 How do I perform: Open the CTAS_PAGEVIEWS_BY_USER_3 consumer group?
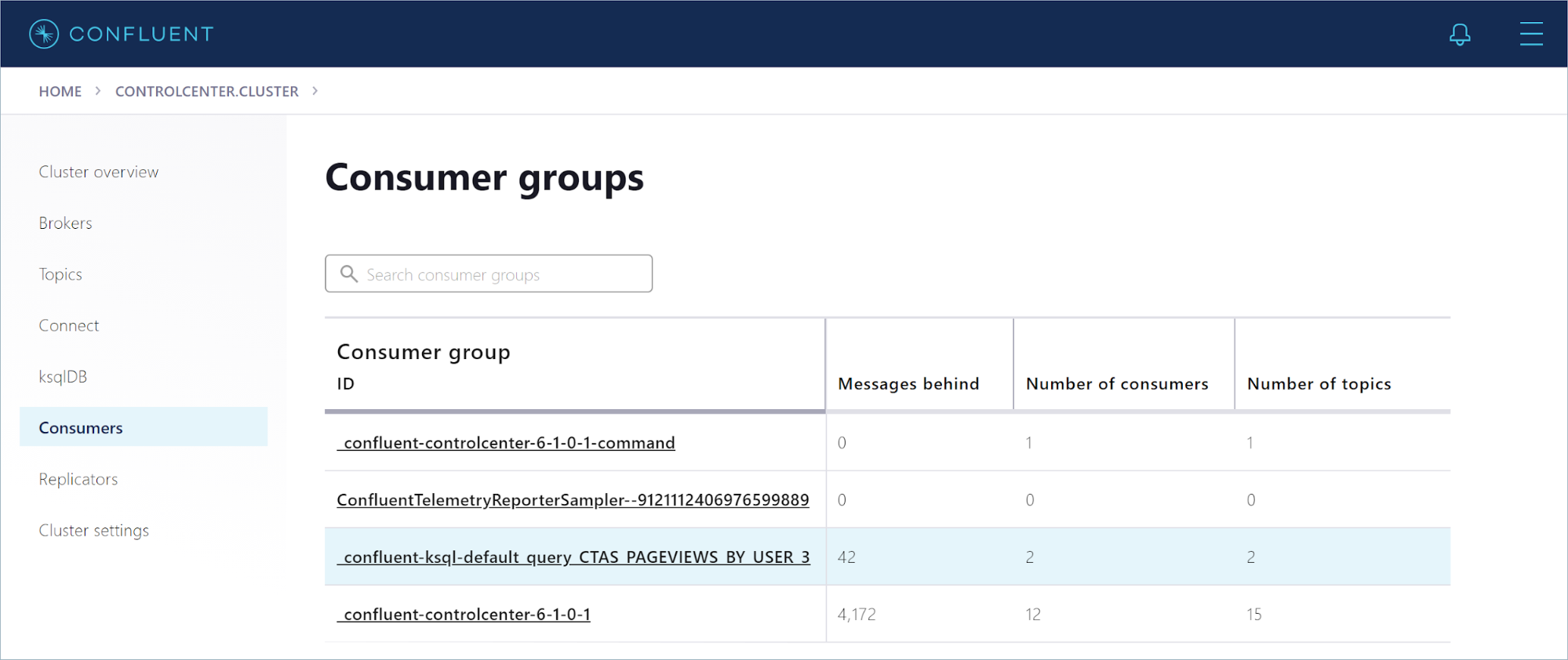[x=573, y=557]
